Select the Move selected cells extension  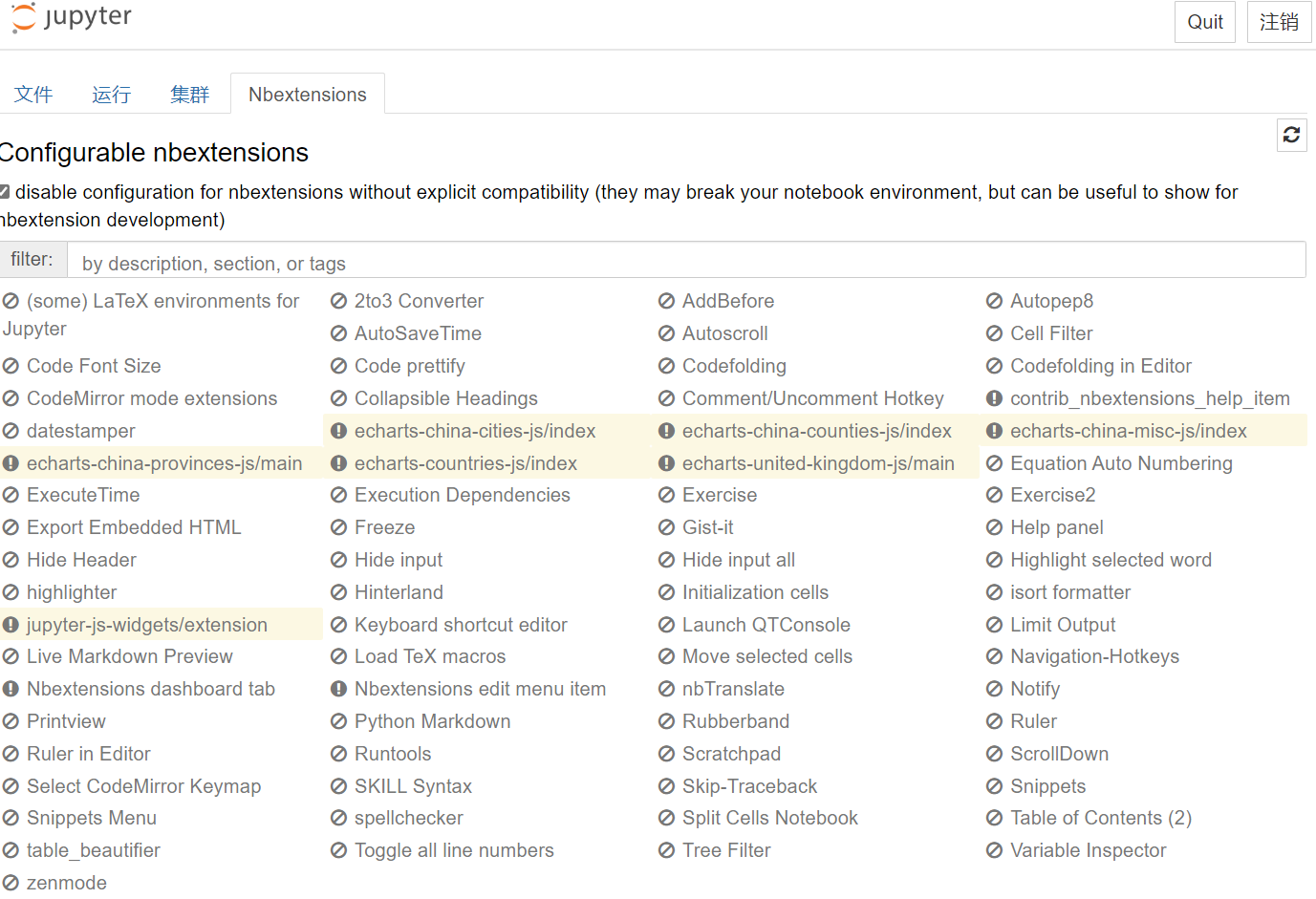767,656
